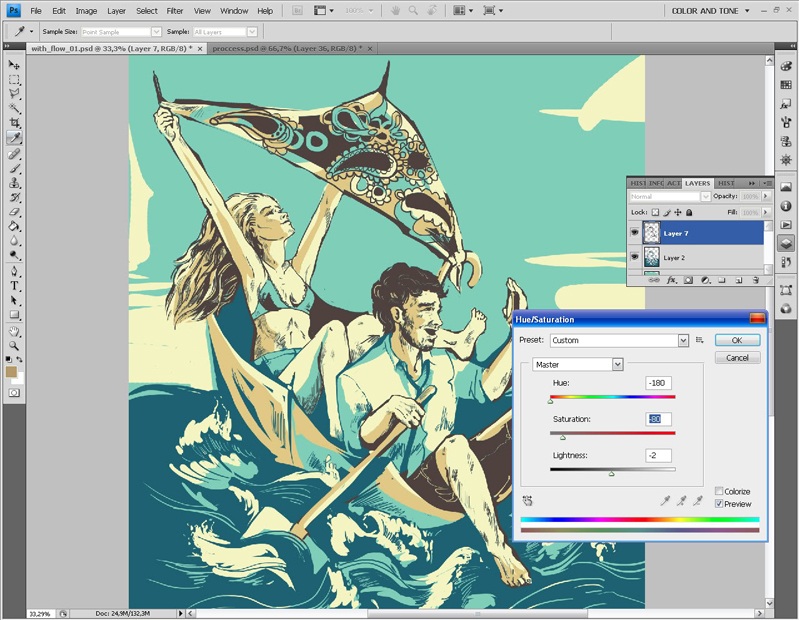
Task: Click the on-image adjustment hand icon
Action: click(527, 500)
